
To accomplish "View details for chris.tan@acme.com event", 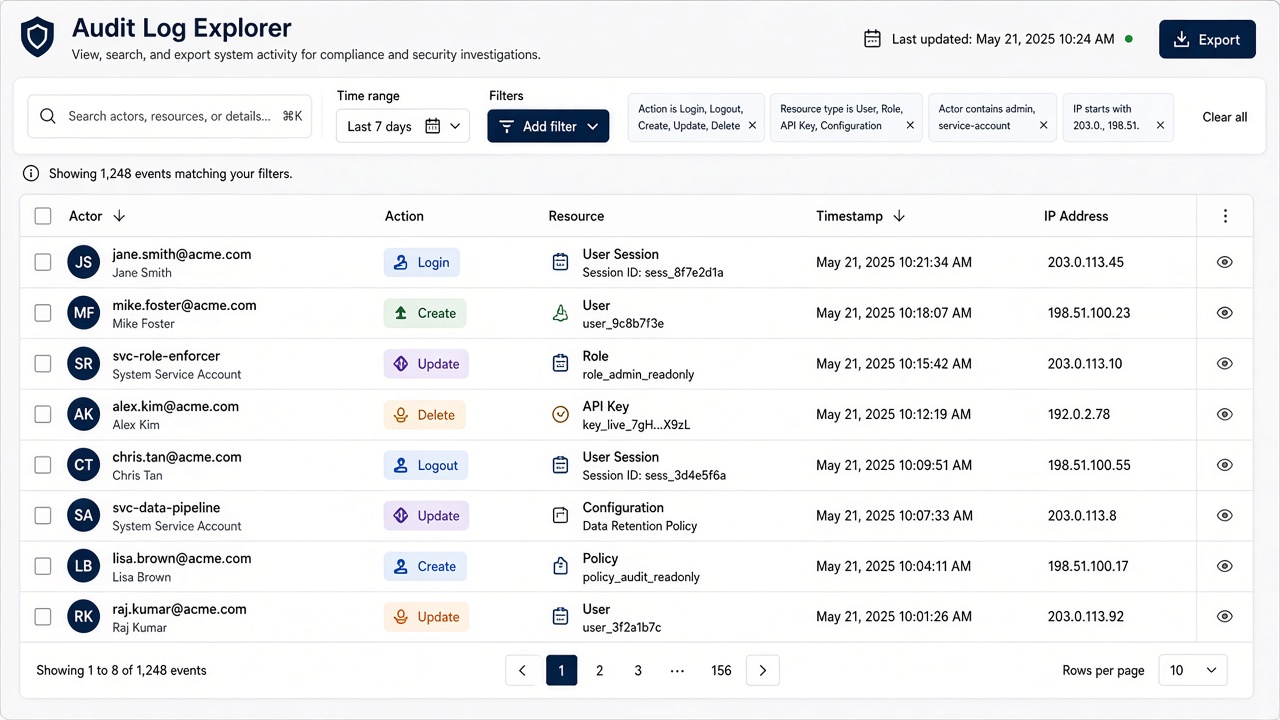I will point(1224,465).
